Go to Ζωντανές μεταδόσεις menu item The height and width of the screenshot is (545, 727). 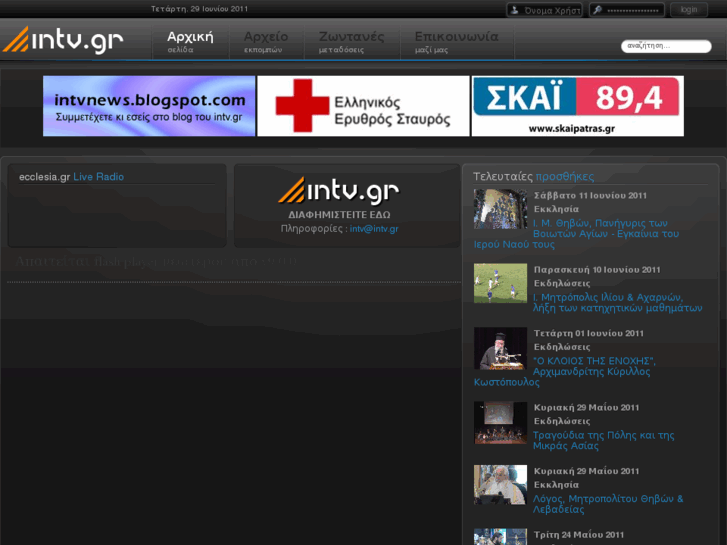coord(352,42)
